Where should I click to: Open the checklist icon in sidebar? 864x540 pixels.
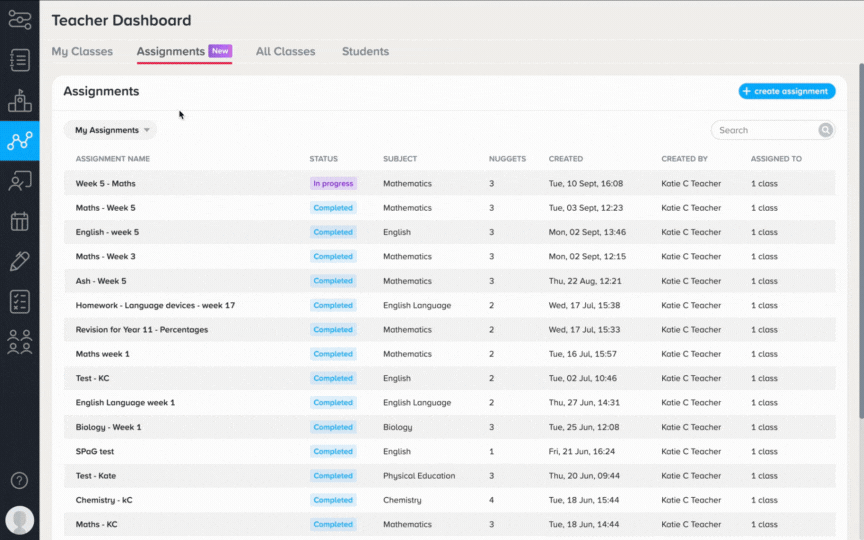tap(20, 301)
